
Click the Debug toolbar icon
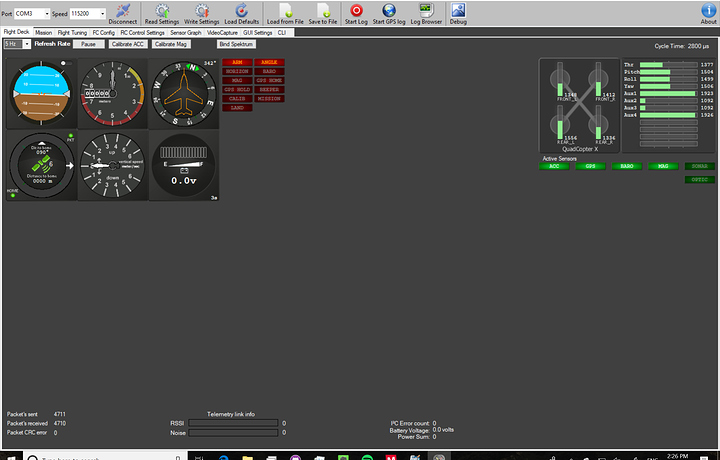click(458, 10)
